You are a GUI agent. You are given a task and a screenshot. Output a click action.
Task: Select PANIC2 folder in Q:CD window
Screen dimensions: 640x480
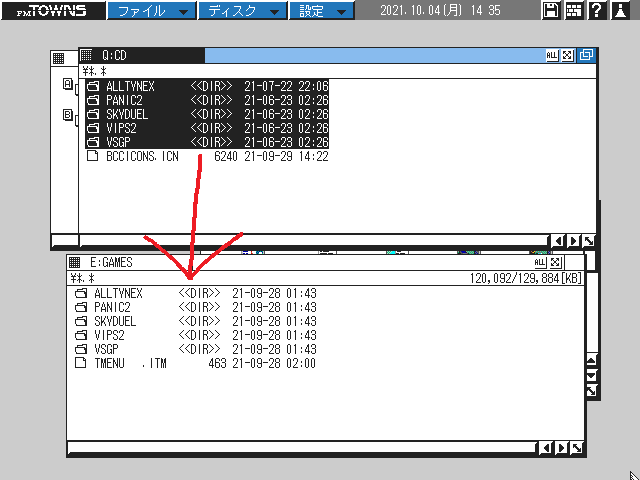[x=207, y=100]
